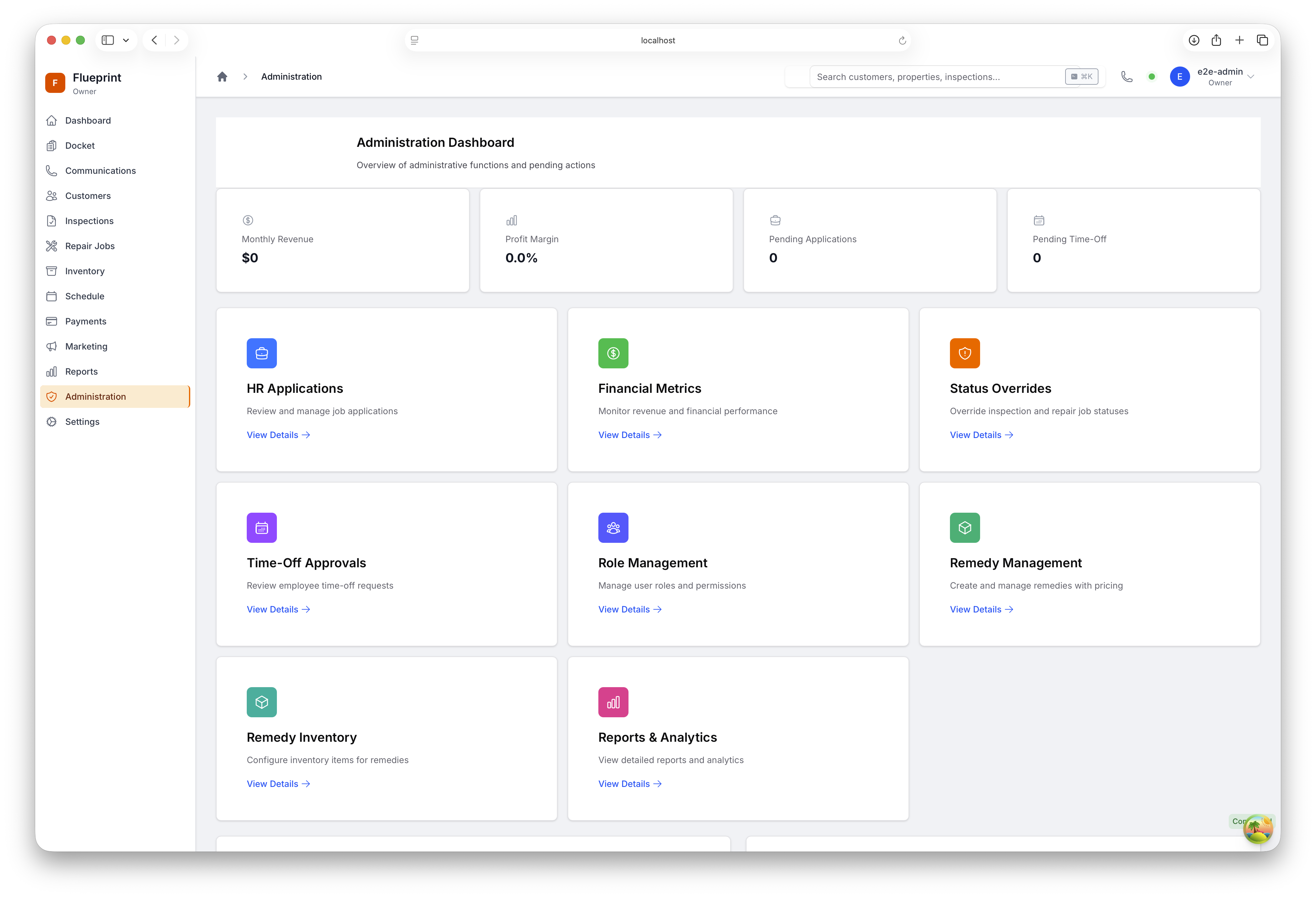This screenshot has width=1316, height=898.
Task: Click the home breadcrumb icon
Action: 222,76
